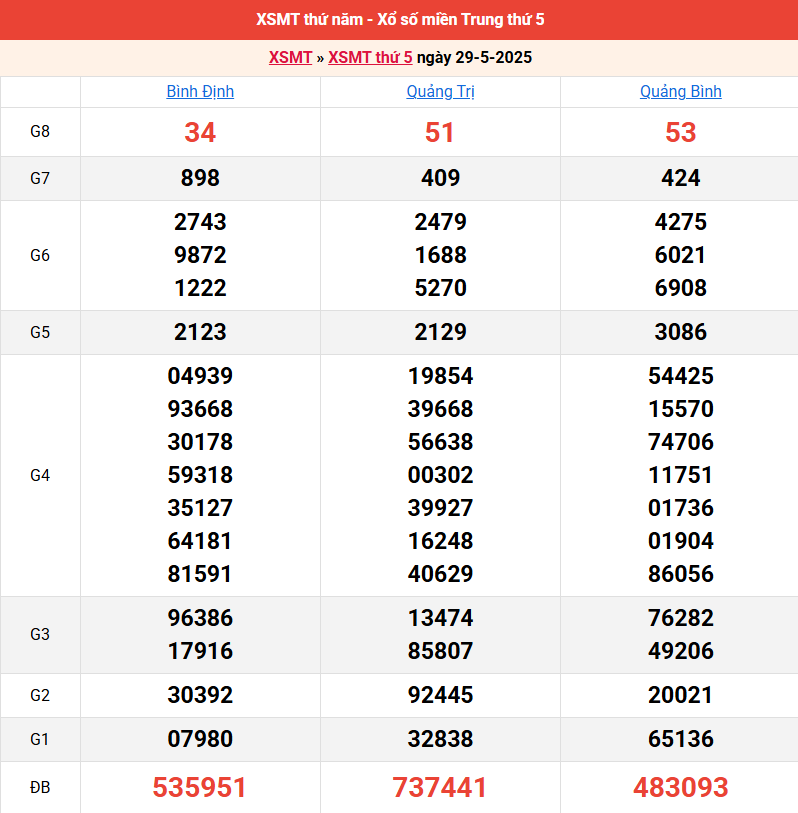This screenshot has height=813, width=798.
Task: Open the Quảng Bình province link
Action: pyautogui.click(x=680, y=92)
